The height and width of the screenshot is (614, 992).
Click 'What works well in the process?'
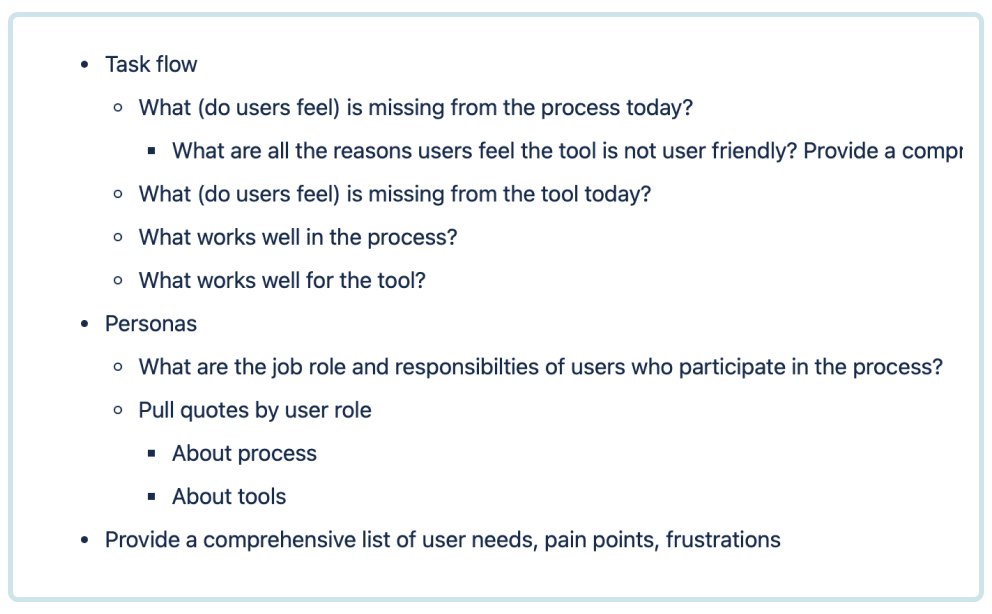click(x=298, y=237)
